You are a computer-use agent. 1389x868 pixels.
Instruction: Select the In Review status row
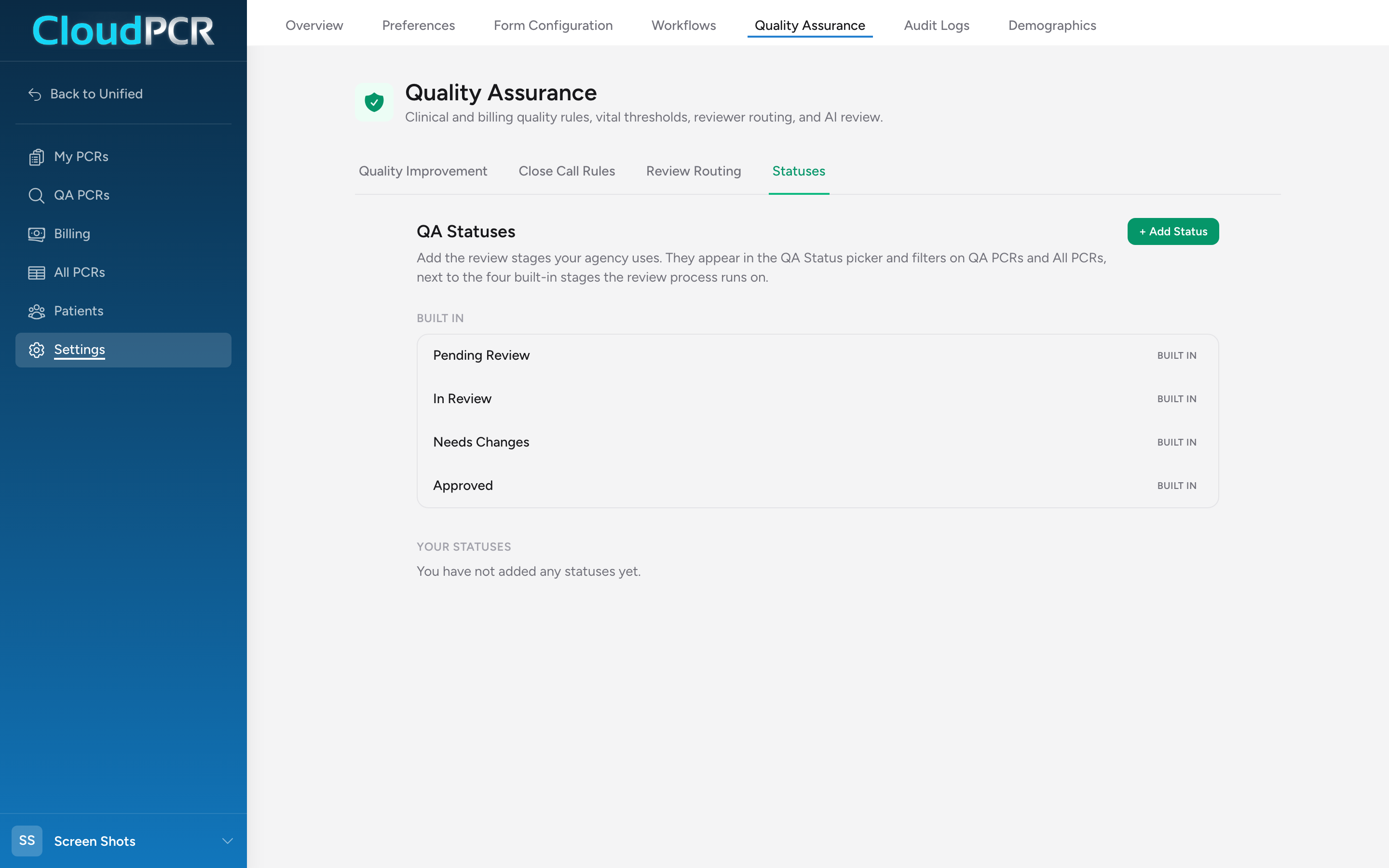click(x=817, y=399)
